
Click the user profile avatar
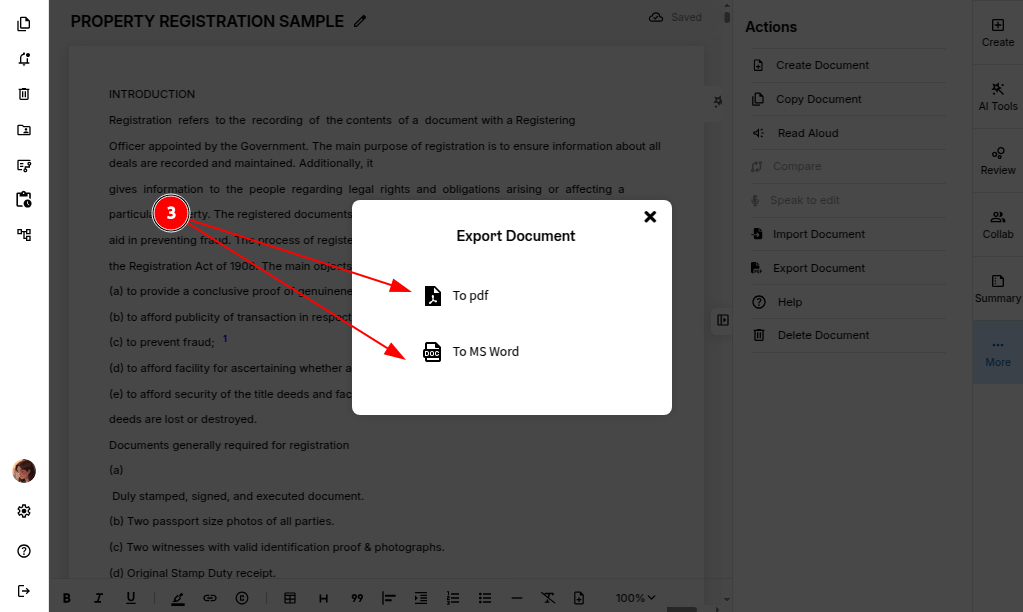pos(24,471)
